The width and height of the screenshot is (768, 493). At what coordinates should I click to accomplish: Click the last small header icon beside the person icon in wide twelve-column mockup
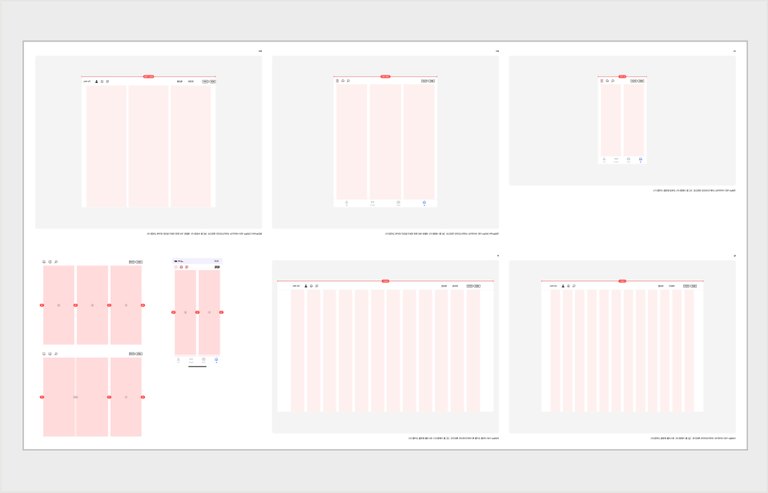(317, 286)
